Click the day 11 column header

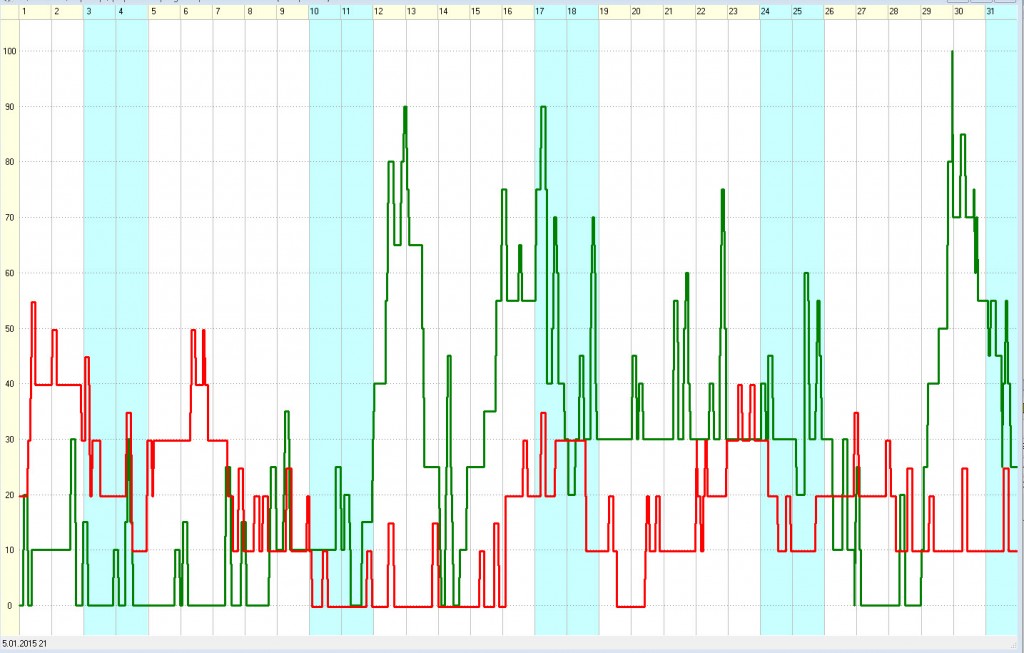coord(357,11)
